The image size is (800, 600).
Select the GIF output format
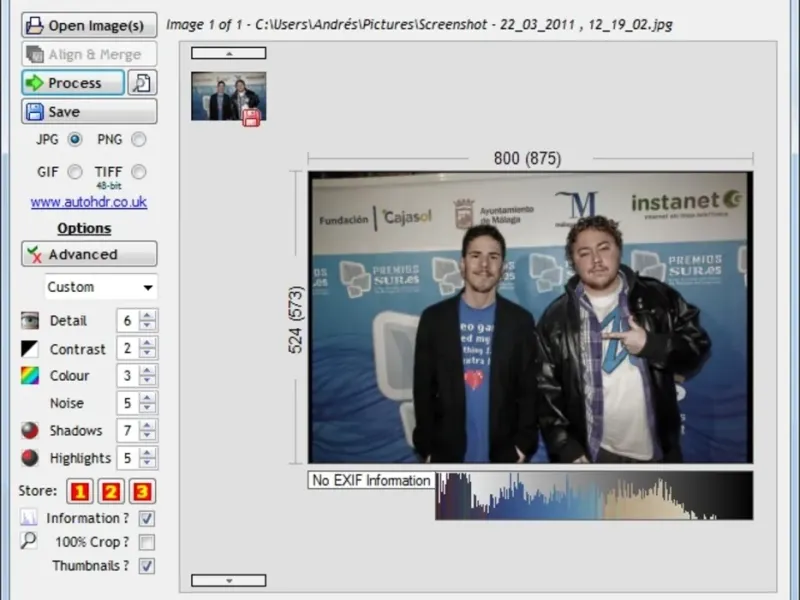pos(75,172)
